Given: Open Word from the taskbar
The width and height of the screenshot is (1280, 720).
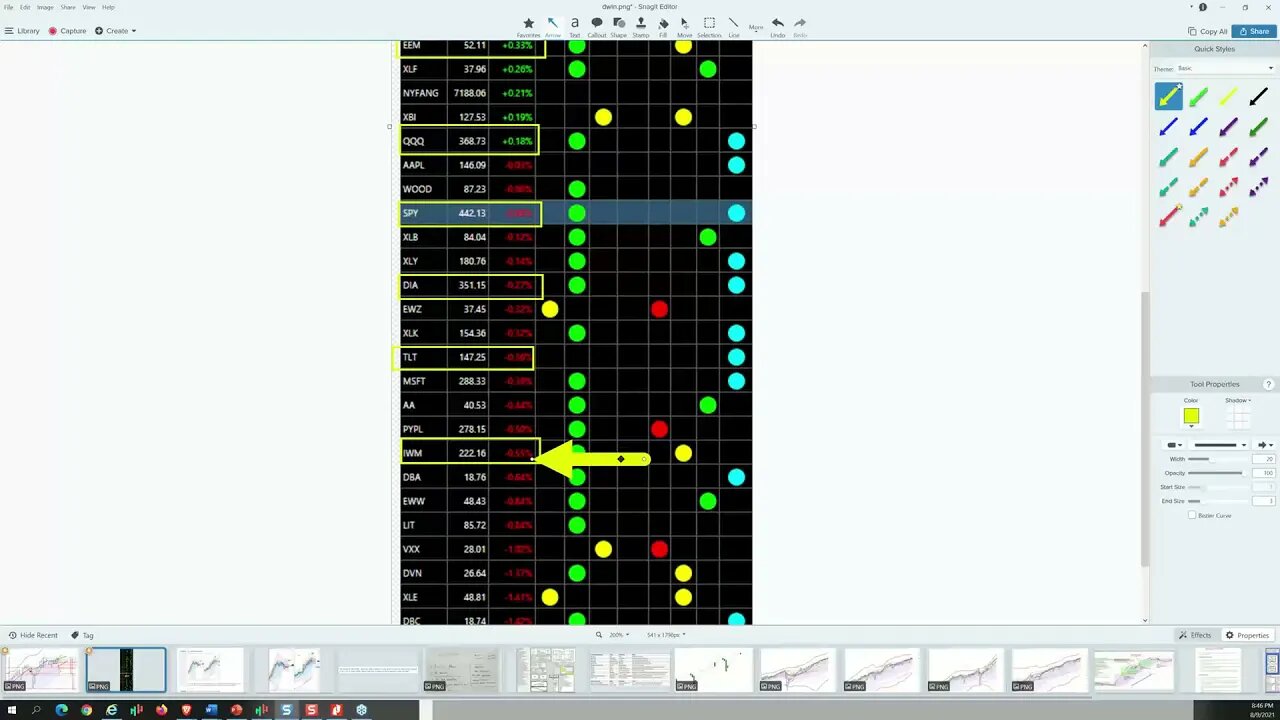Looking at the screenshot, I should (211, 710).
